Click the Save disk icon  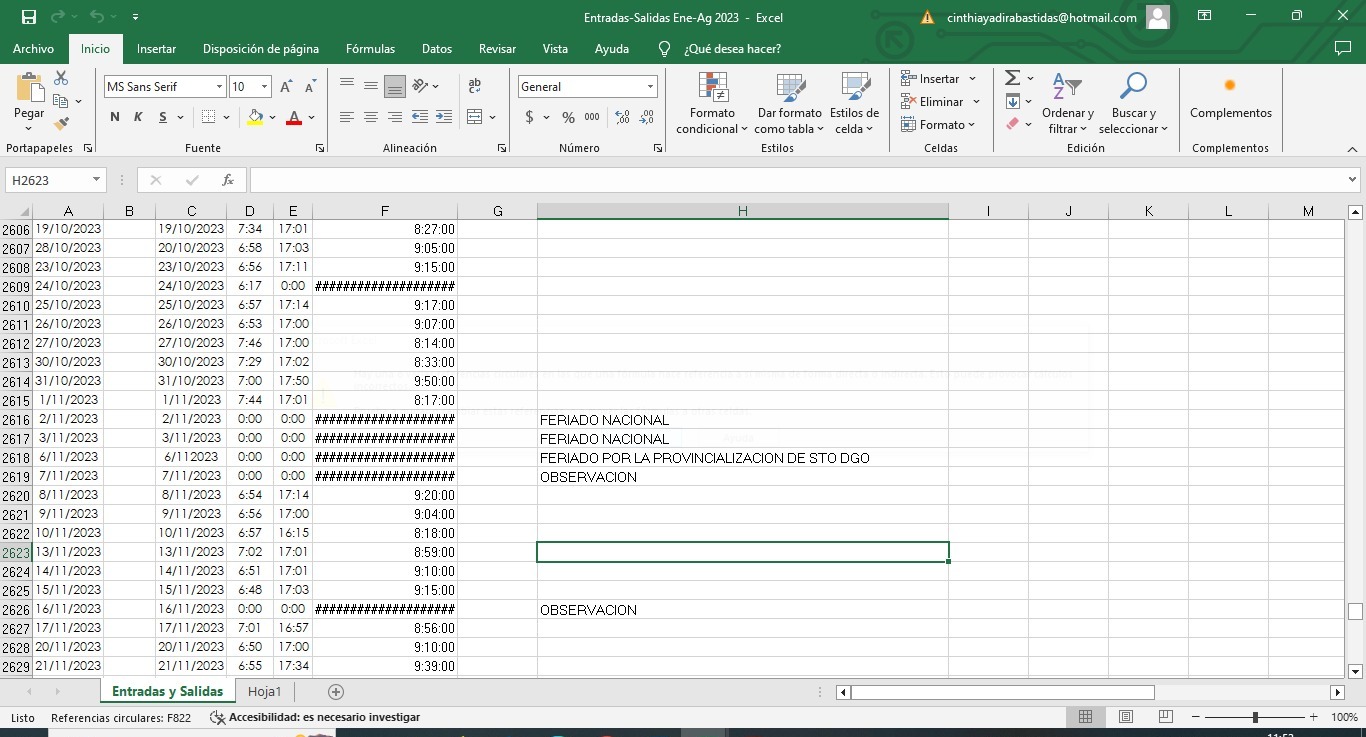[x=29, y=17]
